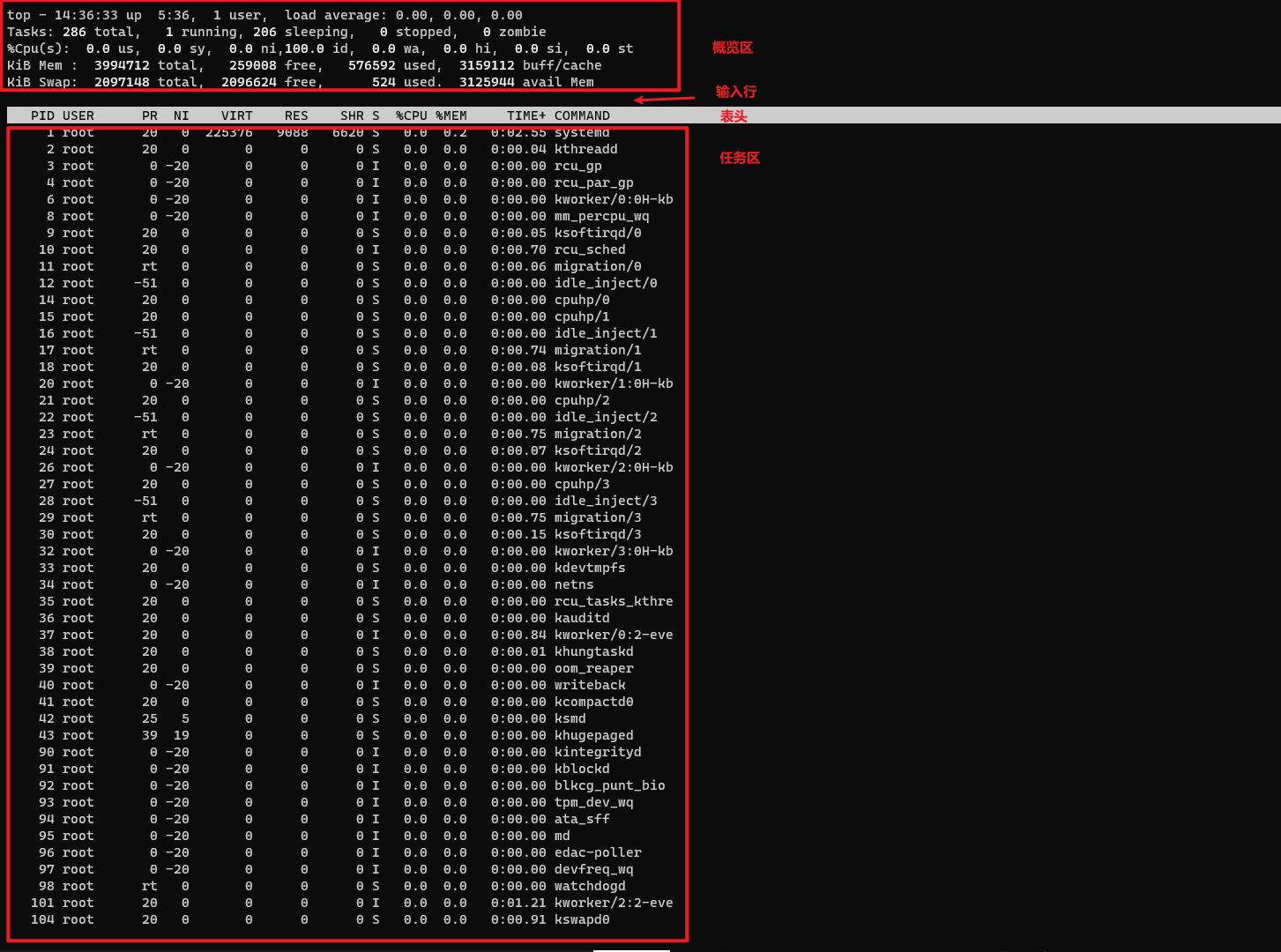
Task: Click the '576592 used' memory value
Action: pos(391,65)
